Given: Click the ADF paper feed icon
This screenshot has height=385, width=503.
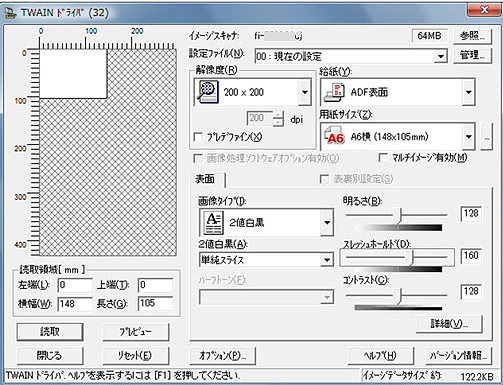Looking at the screenshot, I should [x=334, y=92].
